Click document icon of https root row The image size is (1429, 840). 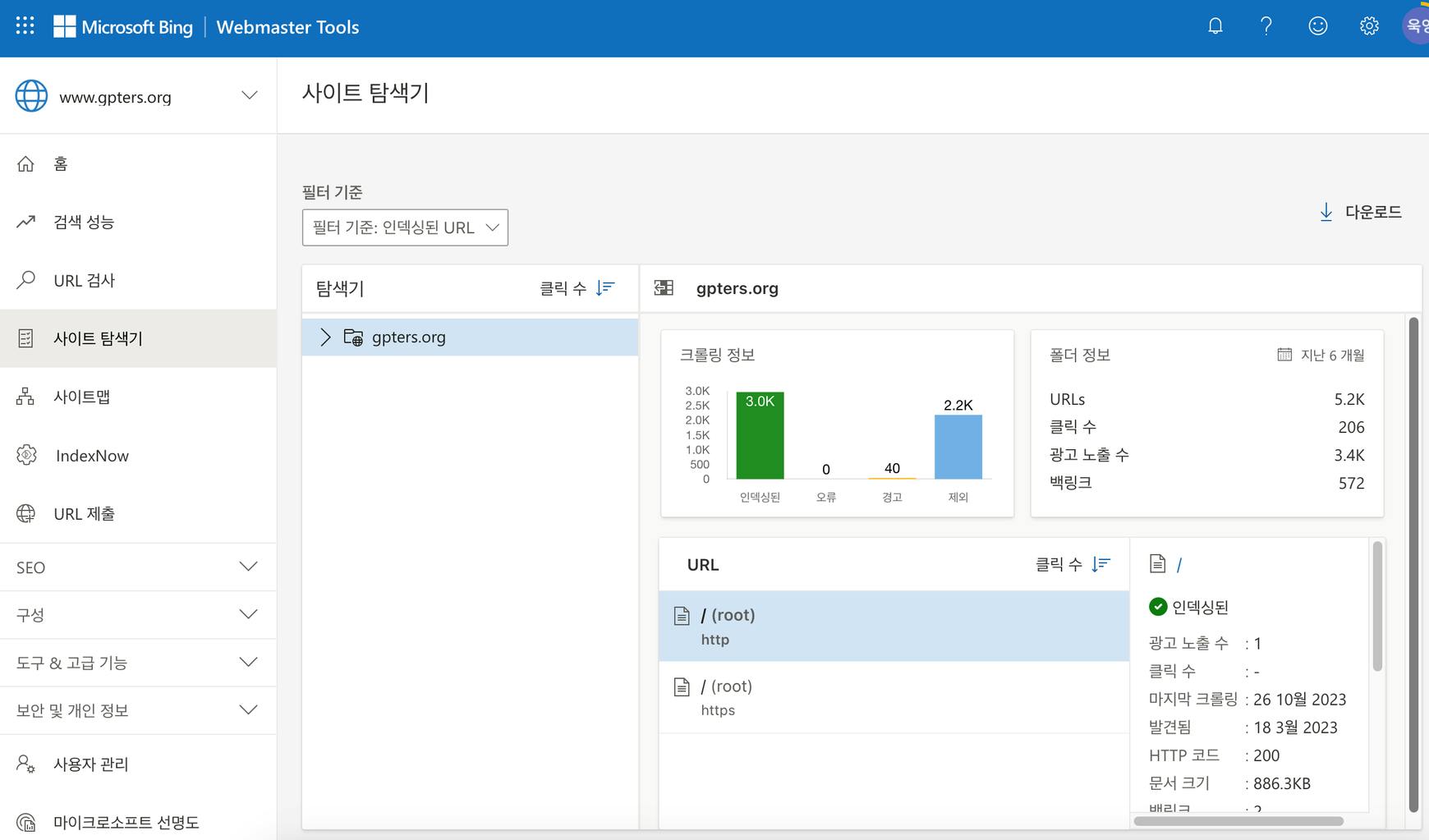coord(682,686)
